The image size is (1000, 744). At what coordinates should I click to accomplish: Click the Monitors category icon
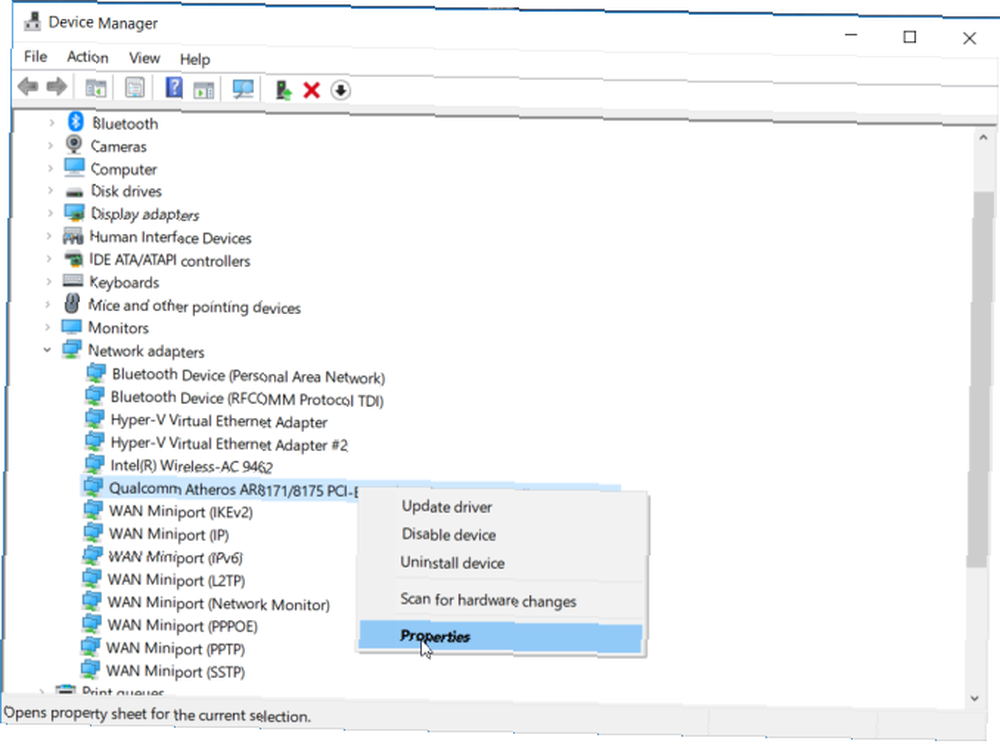71,326
